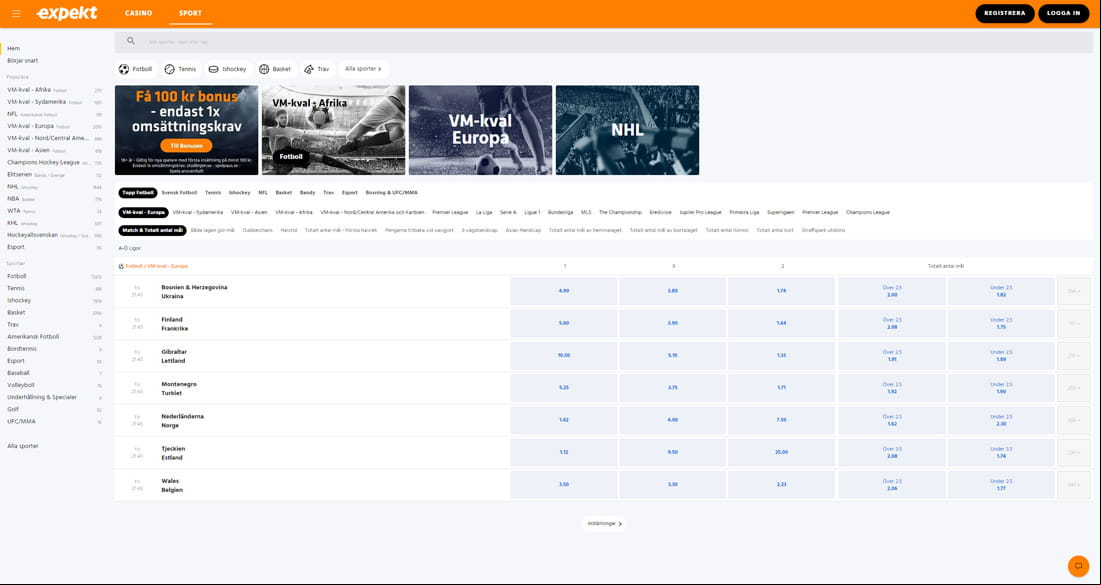Open the Fotboll / VM-kval - Europa heading link

tap(157, 267)
